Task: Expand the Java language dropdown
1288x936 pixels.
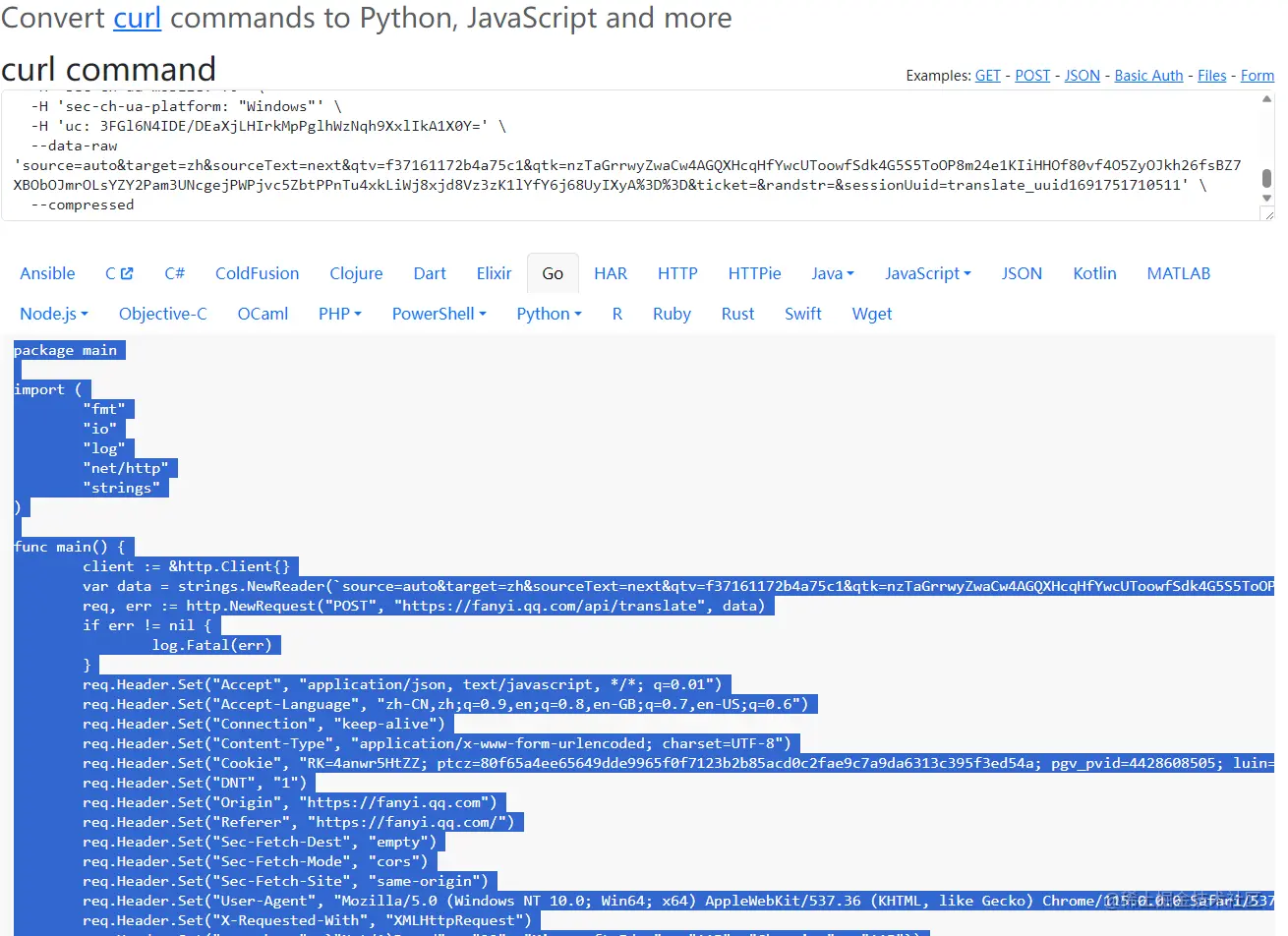Action: coord(833,273)
